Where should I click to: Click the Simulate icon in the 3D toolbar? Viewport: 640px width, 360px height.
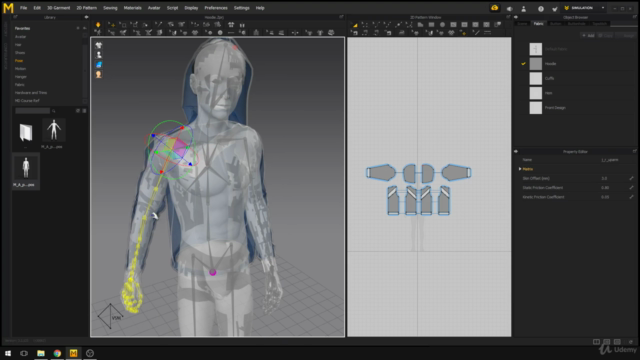(98, 25)
